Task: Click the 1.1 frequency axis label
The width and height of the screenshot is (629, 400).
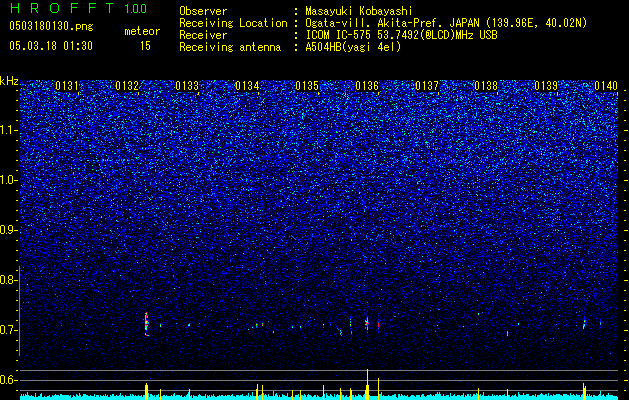Action: coord(8,130)
